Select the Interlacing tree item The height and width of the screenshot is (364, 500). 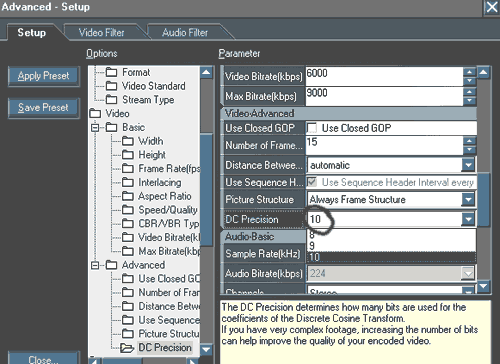click(x=160, y=182)
